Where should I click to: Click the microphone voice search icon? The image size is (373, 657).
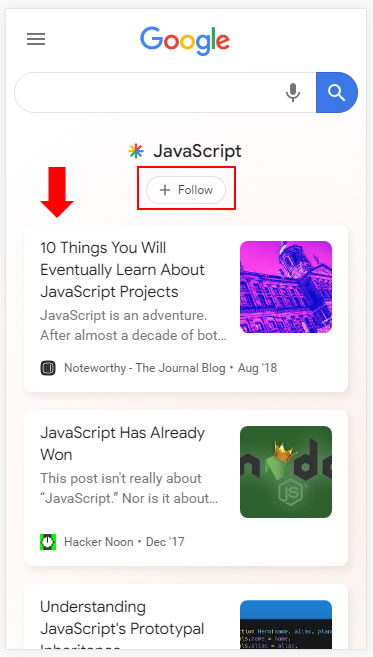coord(293,93)
